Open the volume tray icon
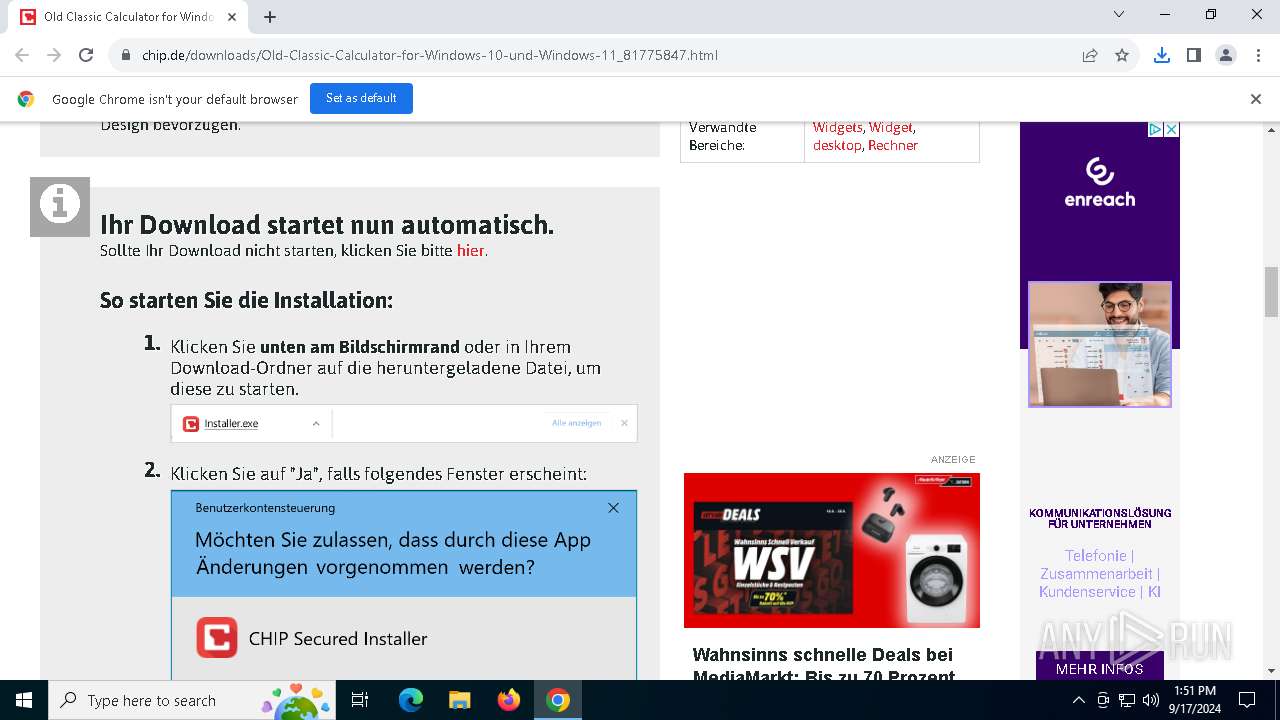1280x720 pixels. coord(1151,700)
